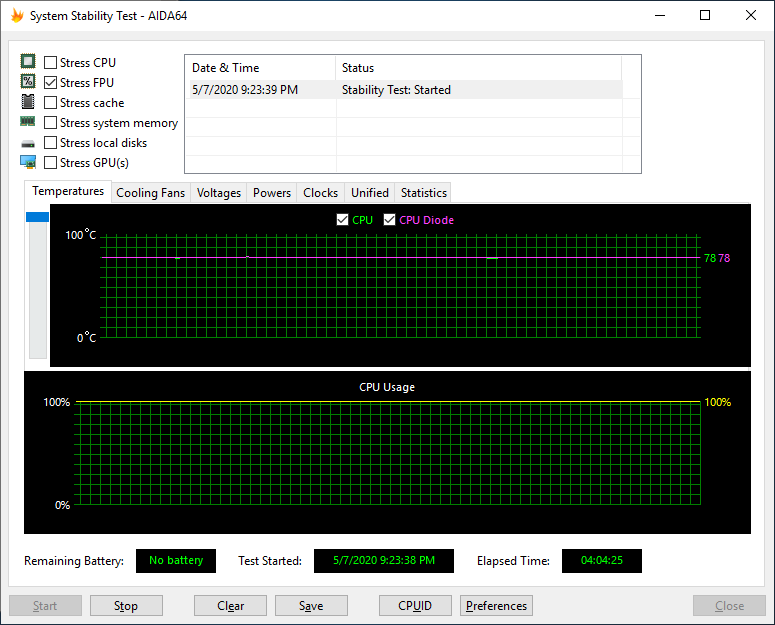The height and width of the screenshot is (625, 775).
Task: Open the Powers tab
Action: (272, 193)
